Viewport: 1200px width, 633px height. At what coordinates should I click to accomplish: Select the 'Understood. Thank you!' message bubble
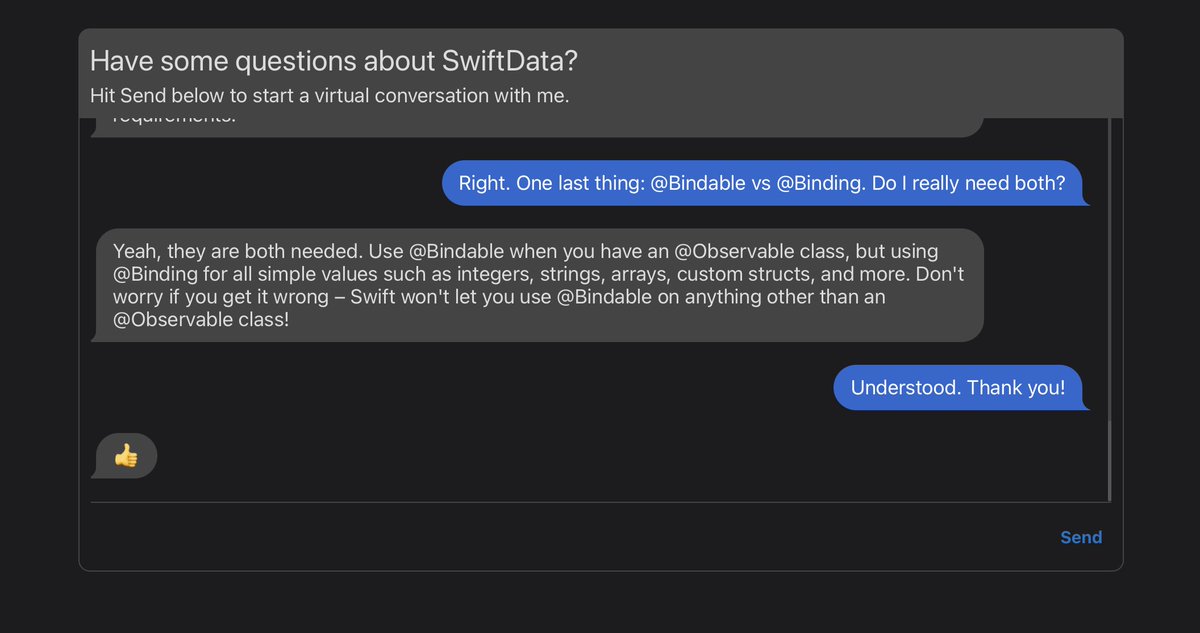tap(959, 388)
